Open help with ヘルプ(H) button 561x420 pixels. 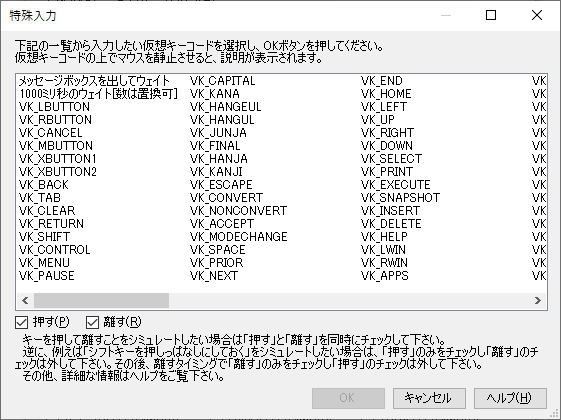pos(510,398)
